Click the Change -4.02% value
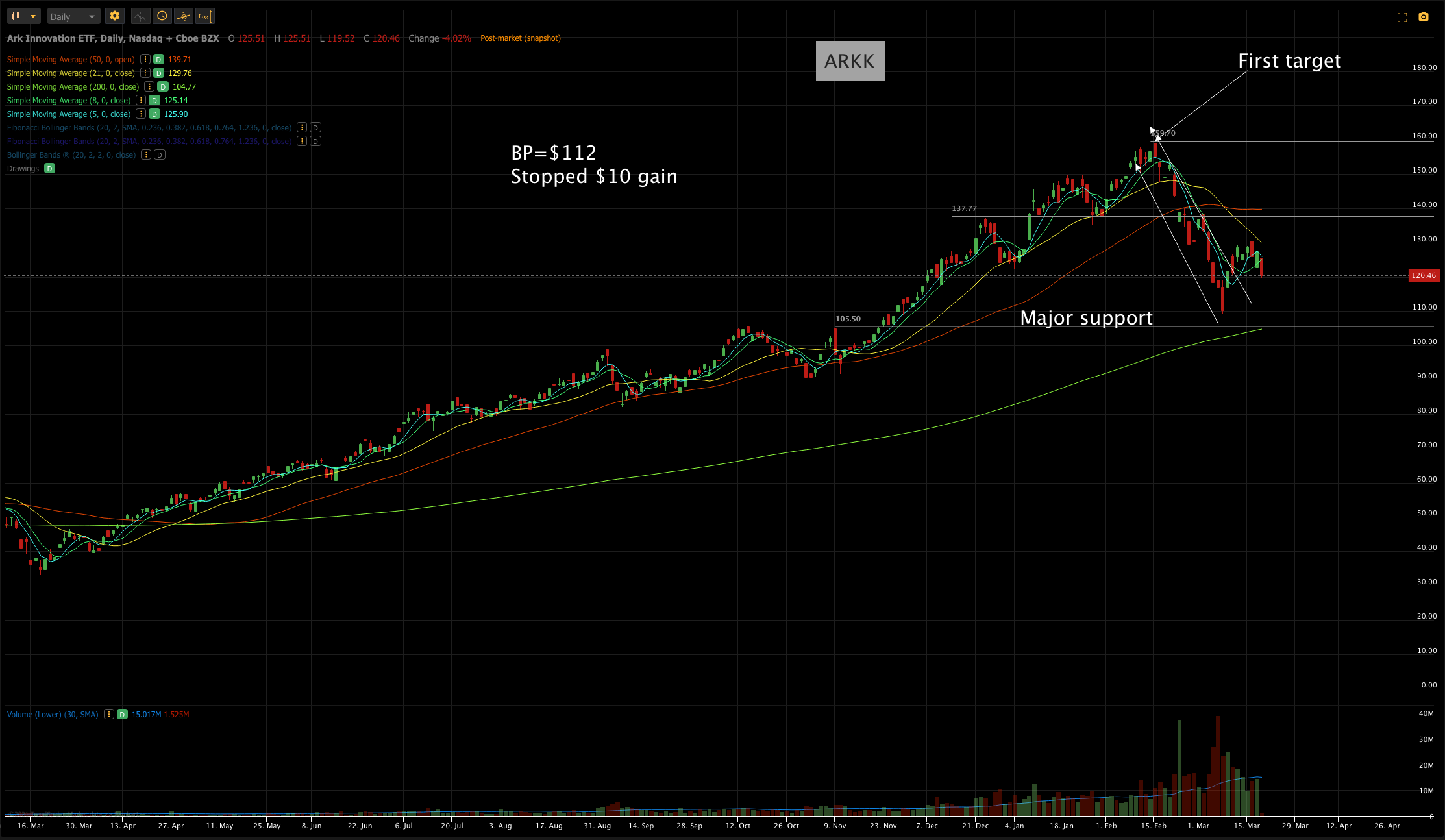 (x=439, y=38)
